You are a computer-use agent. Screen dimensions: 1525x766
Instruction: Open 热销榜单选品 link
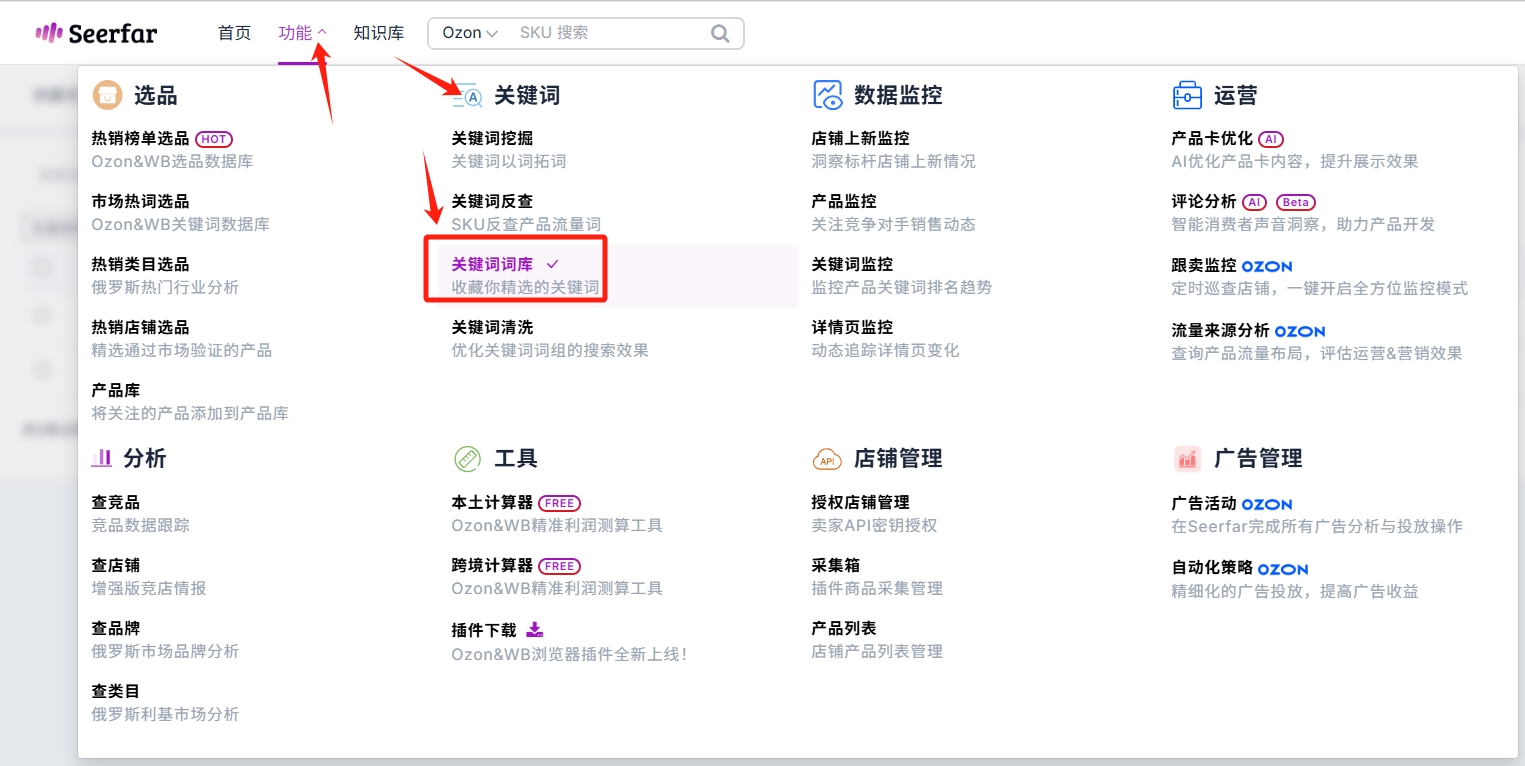coord(140,138)
